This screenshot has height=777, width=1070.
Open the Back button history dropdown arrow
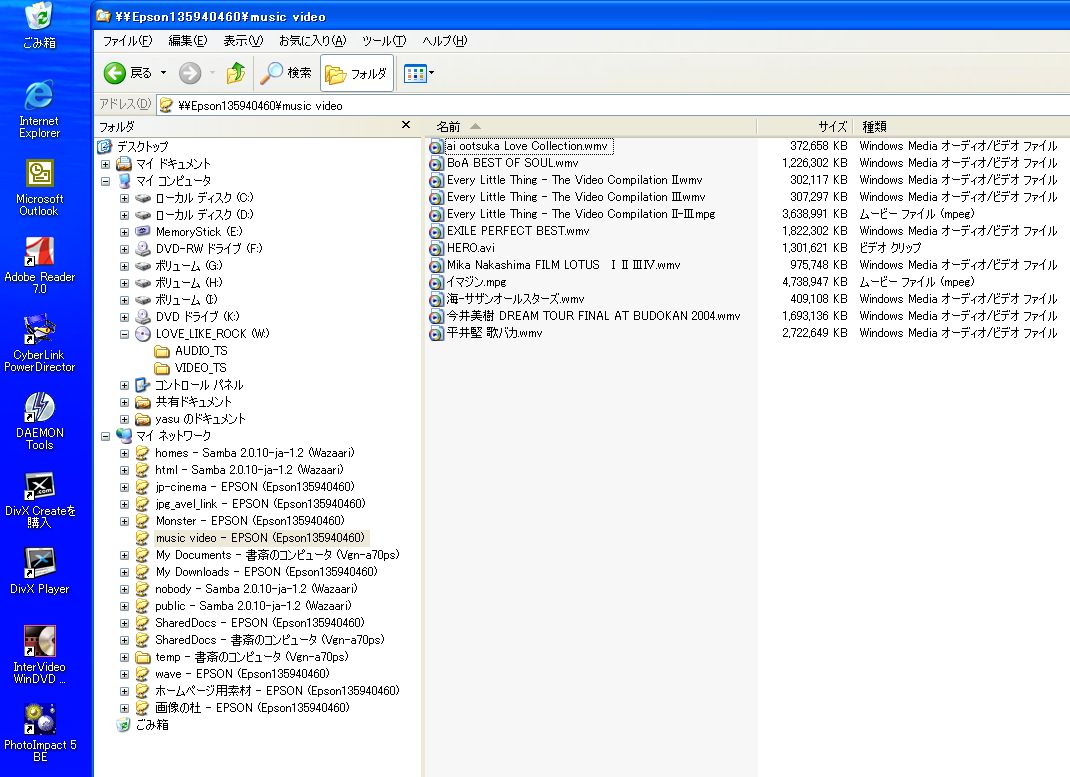164,72
